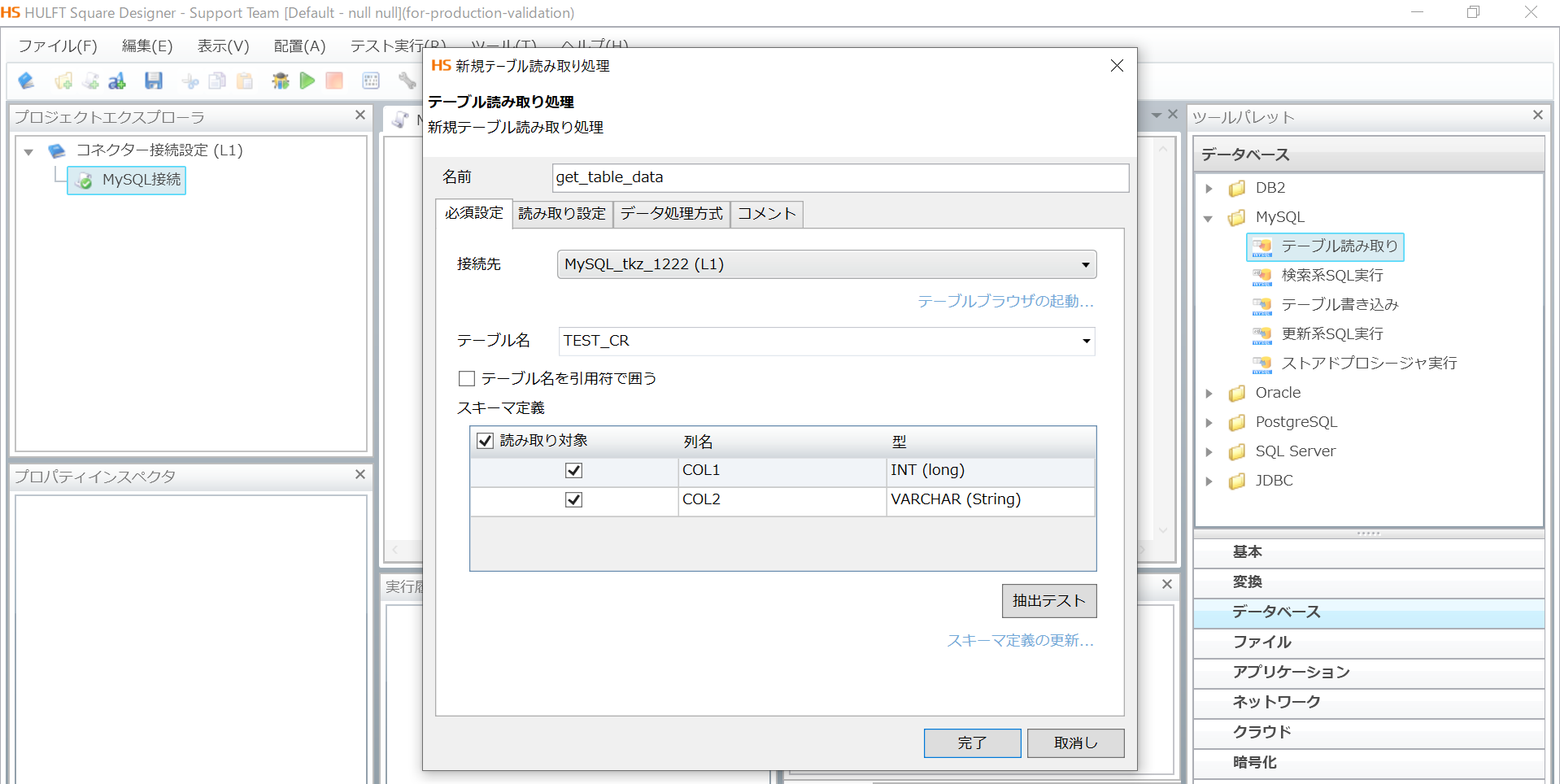Viewport: 1560px width, 784px height.
Task: Open the テーブル名 dropdown arrow
Action: [1086, 342]
